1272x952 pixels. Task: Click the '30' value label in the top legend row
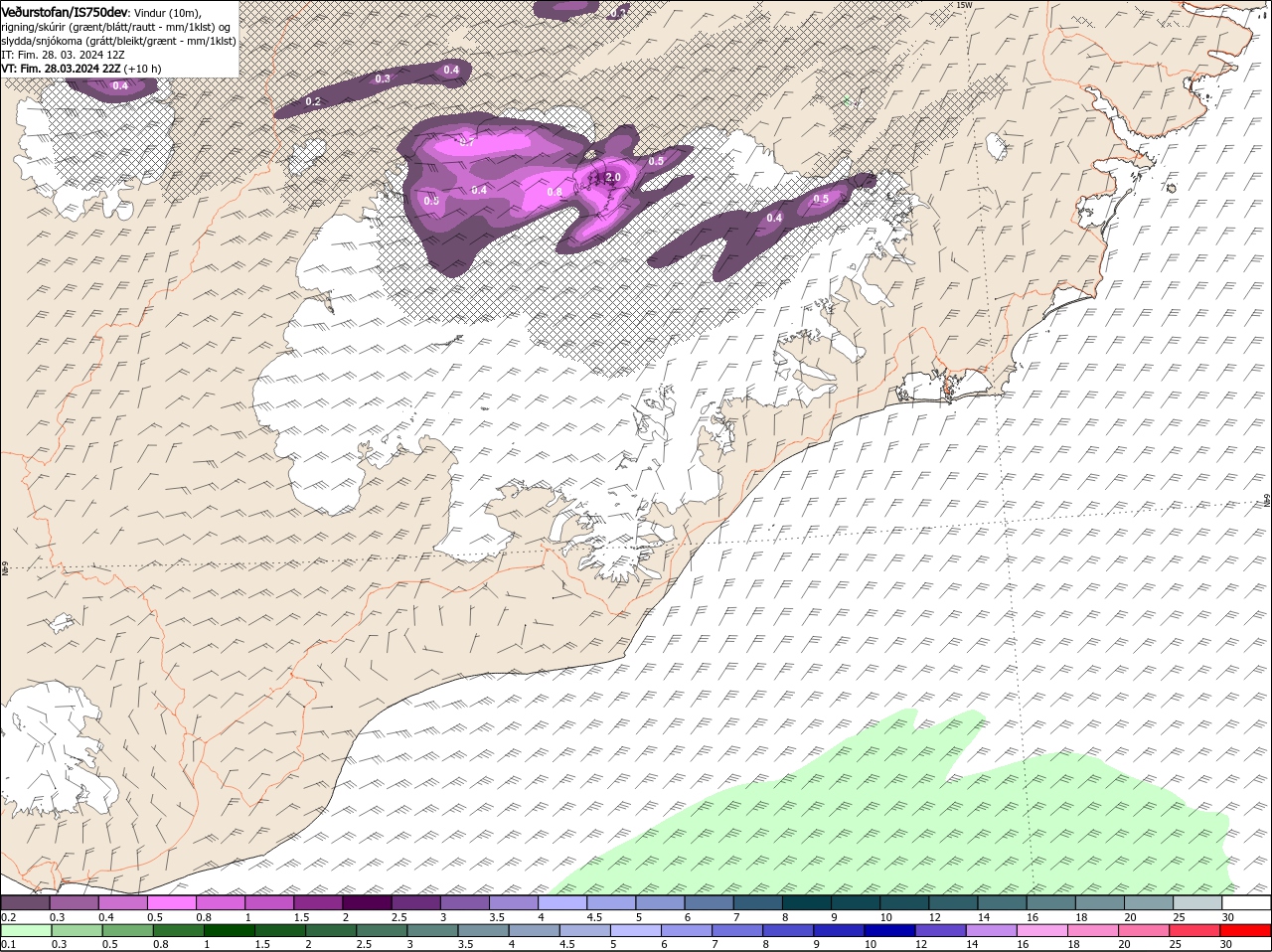click(1228, 916)
